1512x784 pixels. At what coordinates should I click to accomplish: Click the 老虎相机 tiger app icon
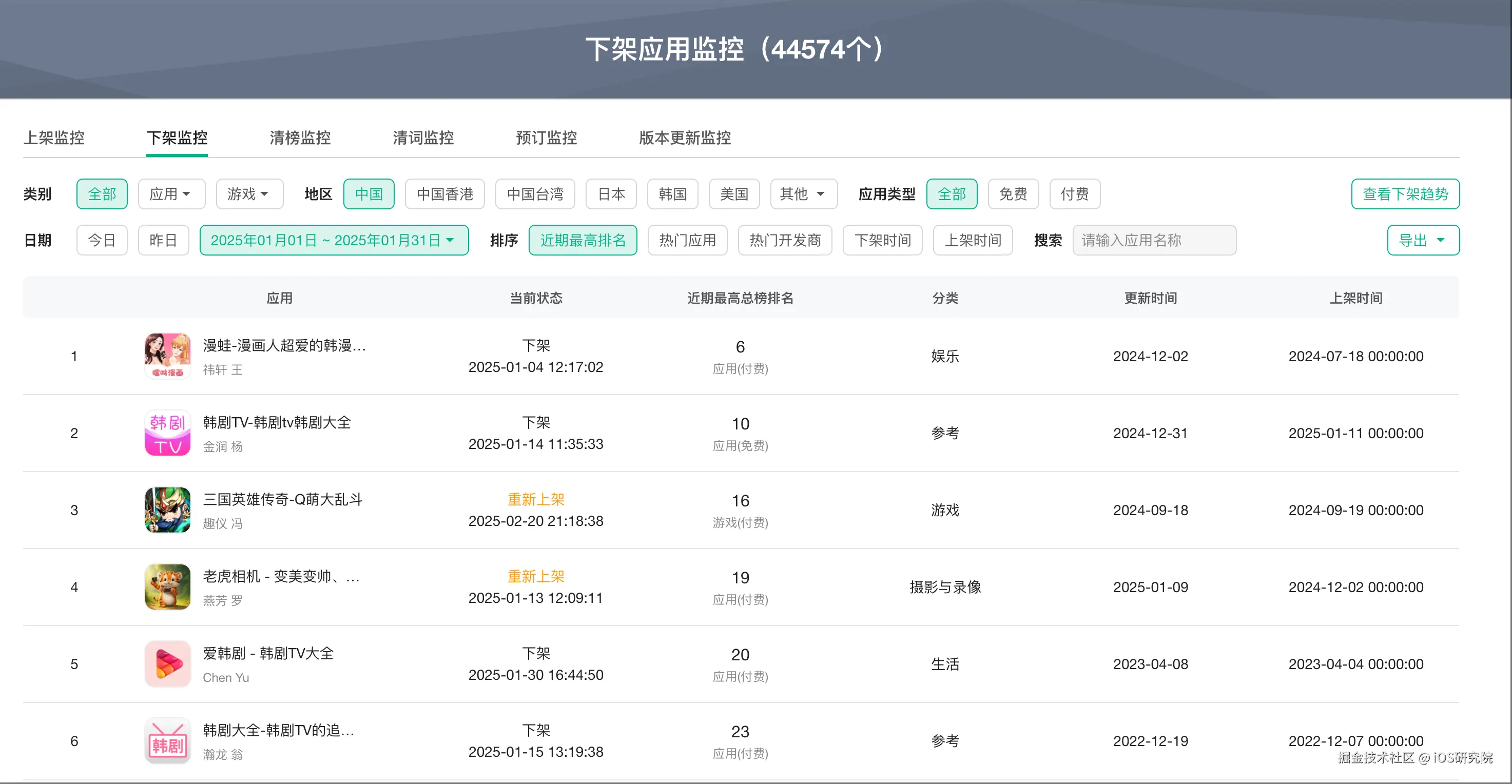tap(167, 587)
